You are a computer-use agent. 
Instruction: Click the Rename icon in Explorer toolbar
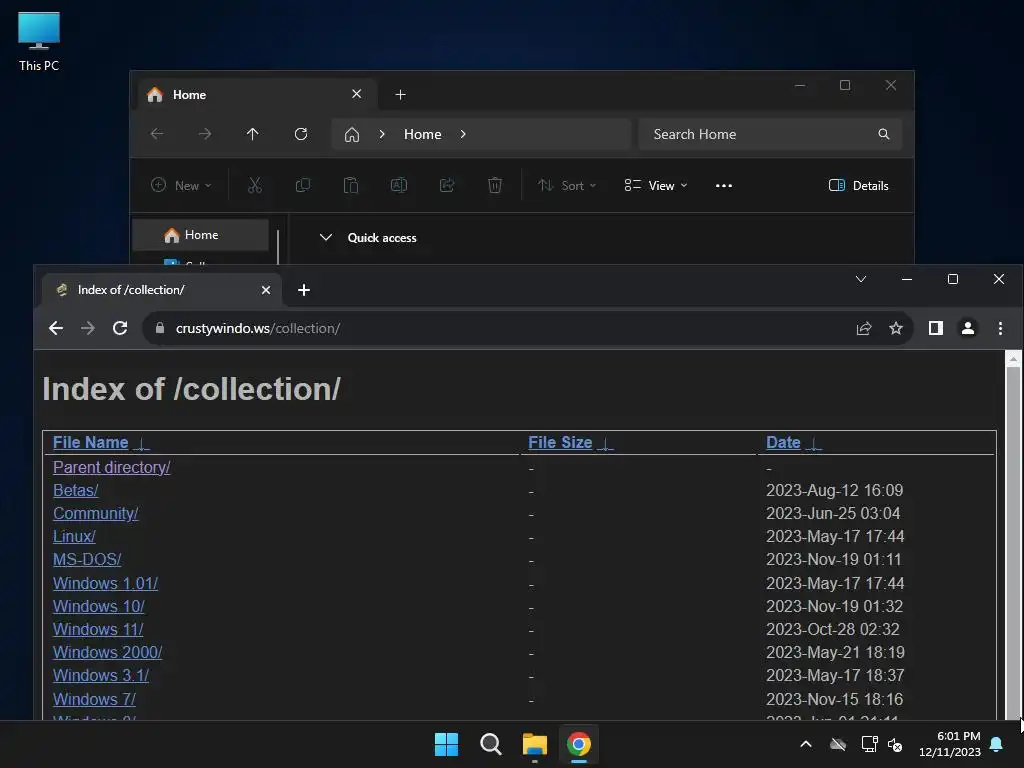pyautogui.click(x=399, y=185)
